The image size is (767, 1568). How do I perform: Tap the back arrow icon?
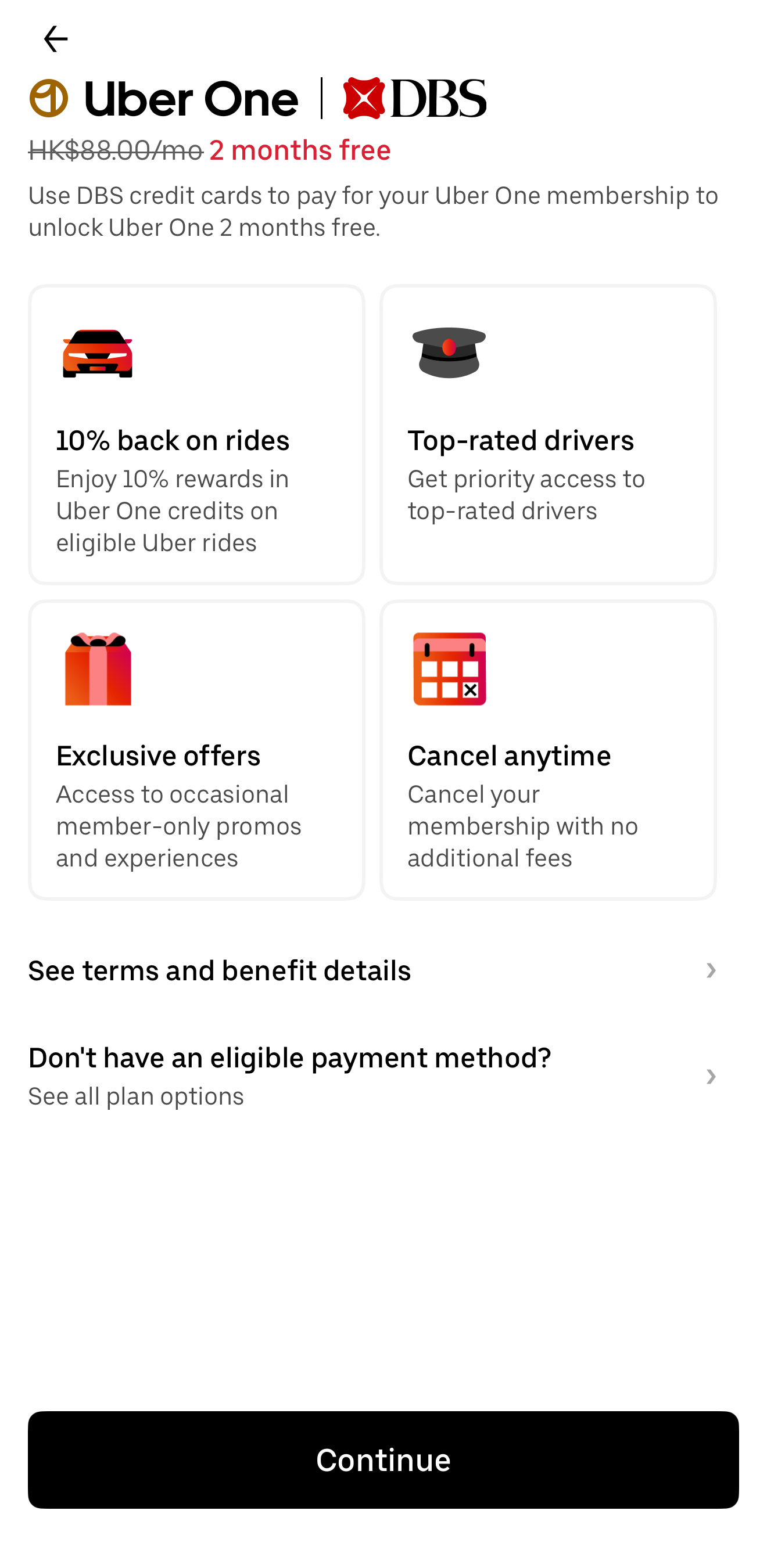tap(55, 39)
